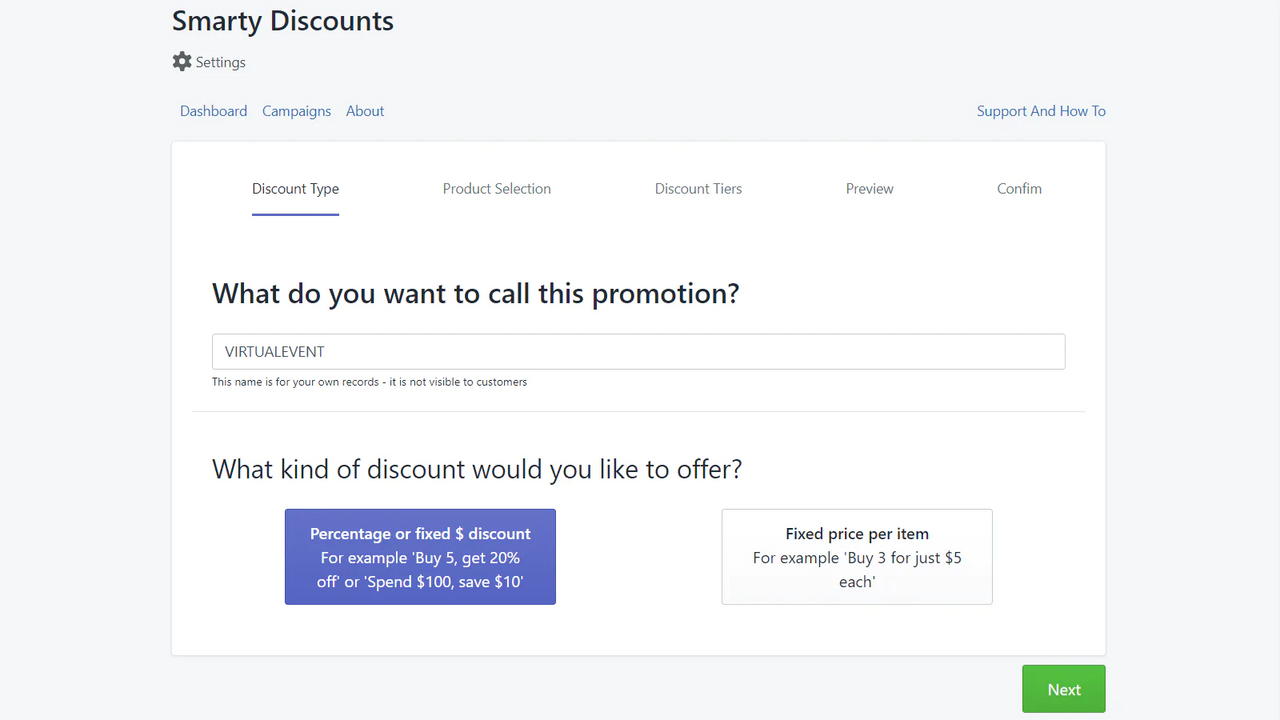This screenshot has height=720, width=1280.
Task: Open Support And How To
Action: pos(1041,111)
